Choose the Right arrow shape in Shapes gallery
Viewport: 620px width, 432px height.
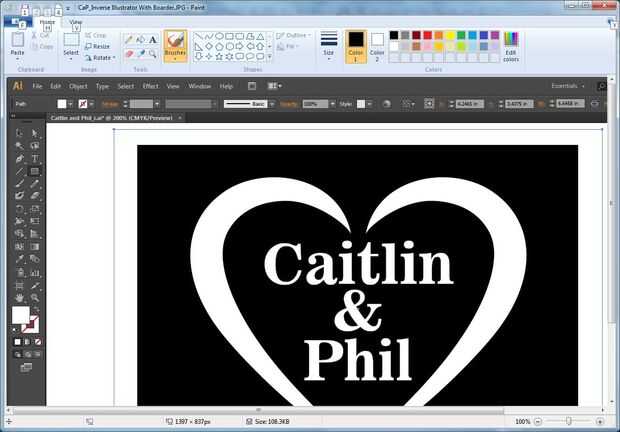pos(240,47)
